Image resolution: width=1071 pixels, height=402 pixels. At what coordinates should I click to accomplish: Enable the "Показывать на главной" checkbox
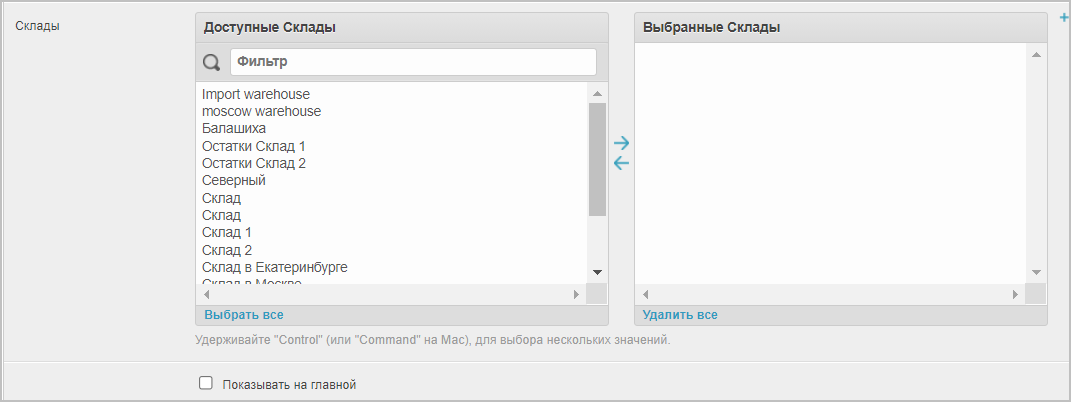click(206, 383)
